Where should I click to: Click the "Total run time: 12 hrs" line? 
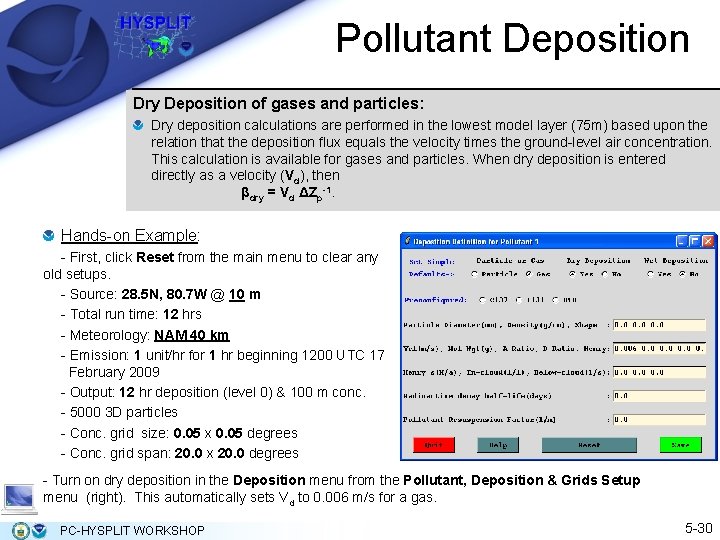click(x=131, y=315)
